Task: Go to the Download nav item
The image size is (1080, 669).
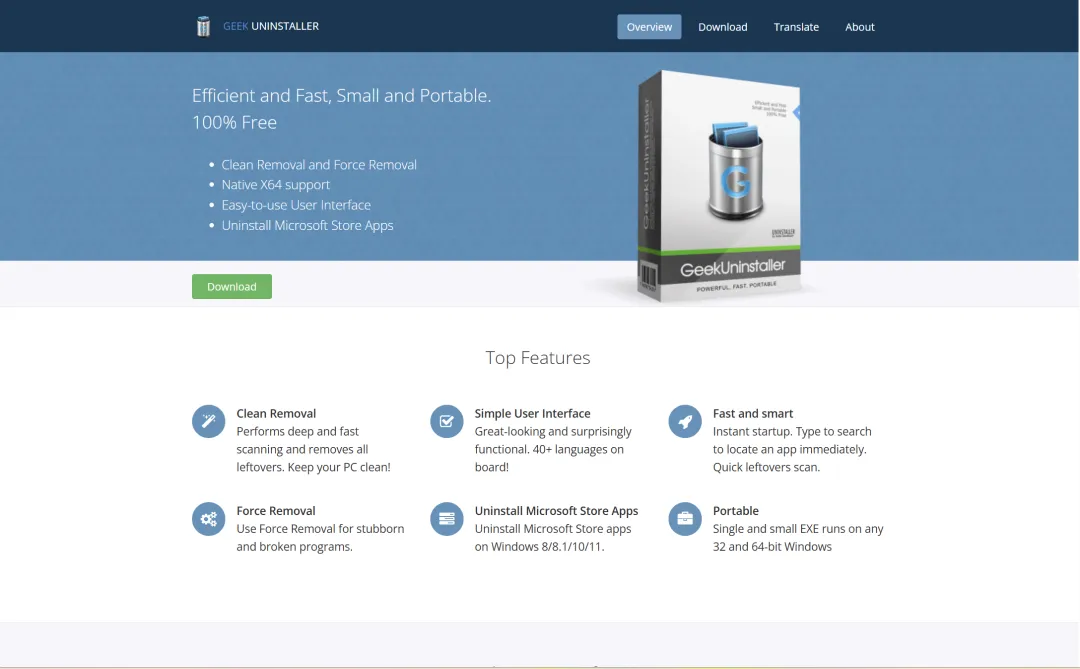Action: point(723,27)
